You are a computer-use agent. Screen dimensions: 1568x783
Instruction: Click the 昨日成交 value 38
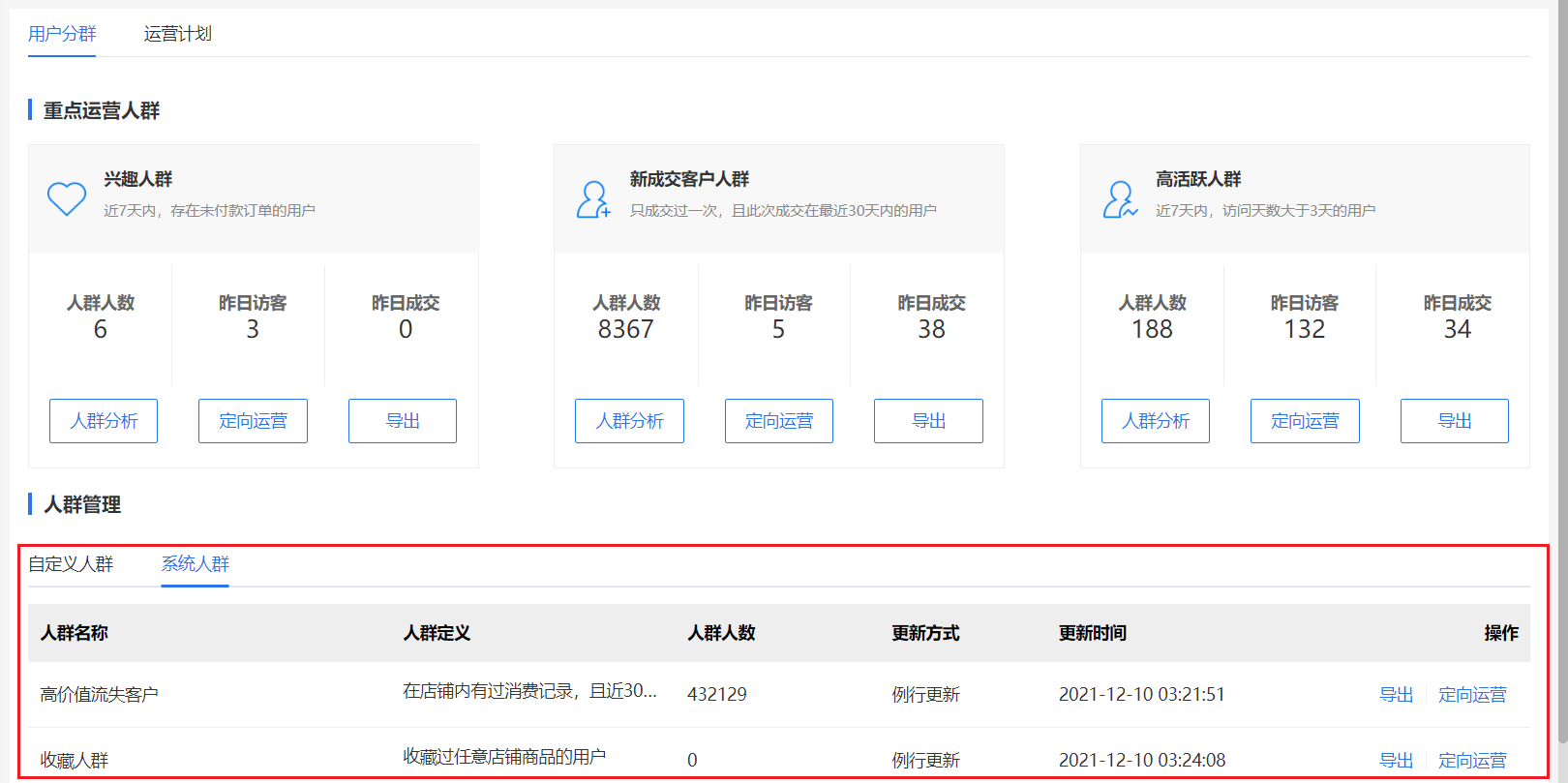point(932,330)
